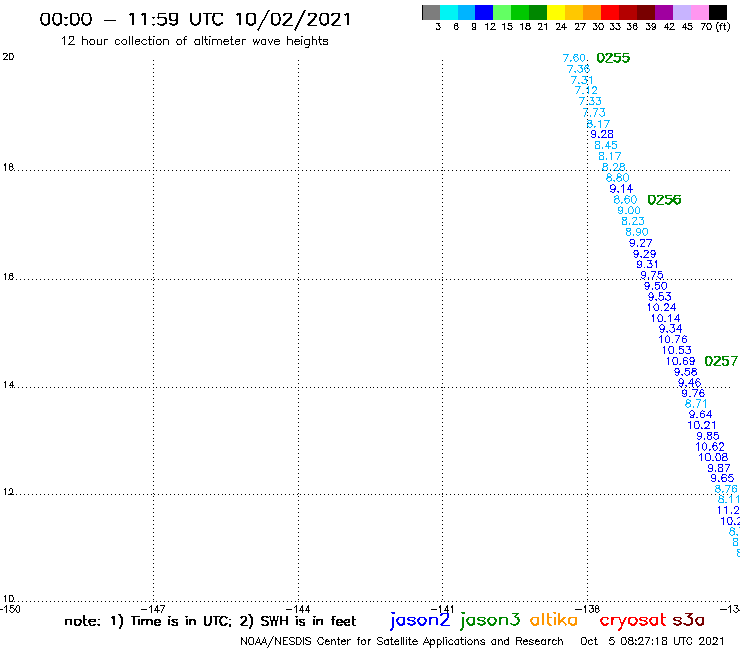Click wave height value 8.23
Image resolution: width=740 pixels, height=650 pixels.
click(x=633, y=221)
